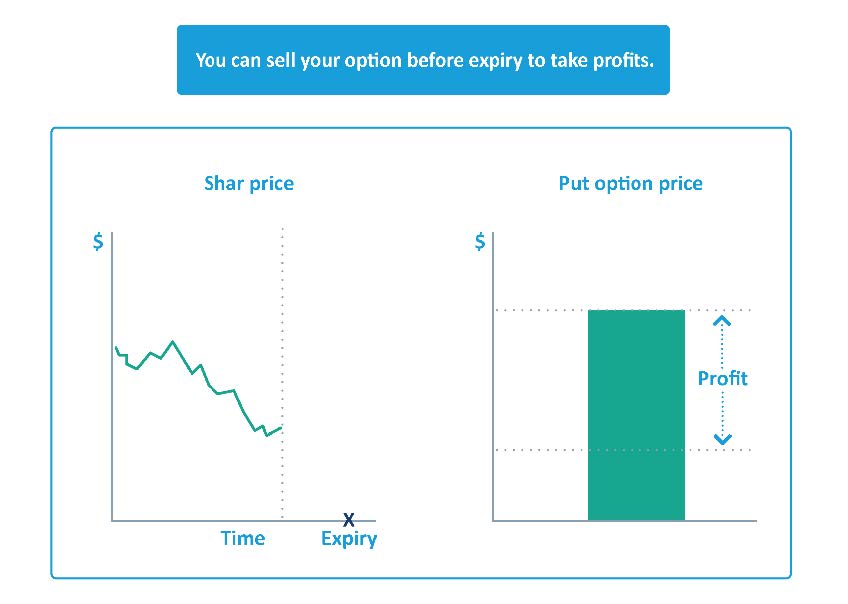
Task: Click the "Shar price" chart title
Action: click(x=249, y=183)
